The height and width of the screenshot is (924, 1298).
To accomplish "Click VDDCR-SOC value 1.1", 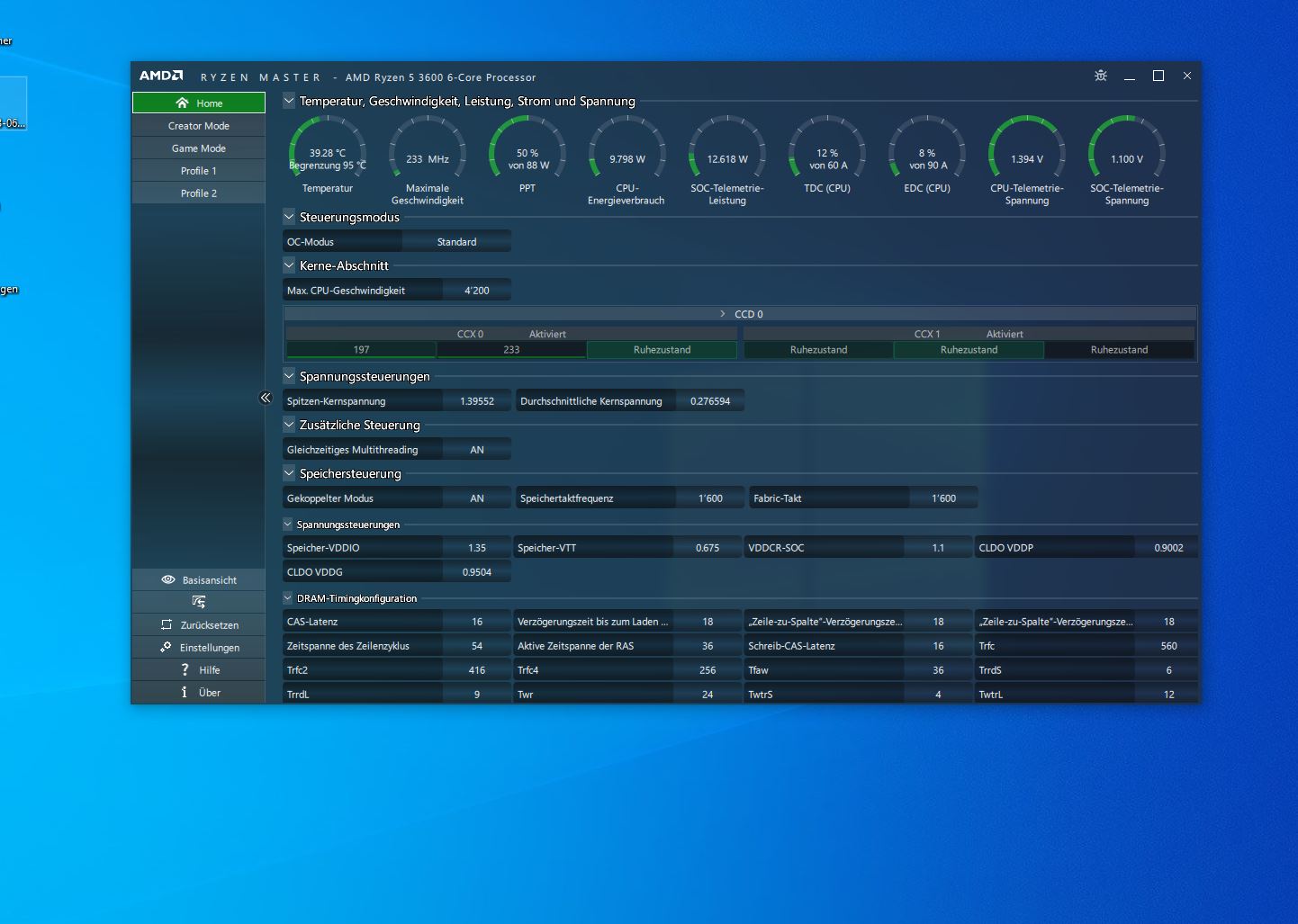I will pyautogui.click(x=938, y=548).
